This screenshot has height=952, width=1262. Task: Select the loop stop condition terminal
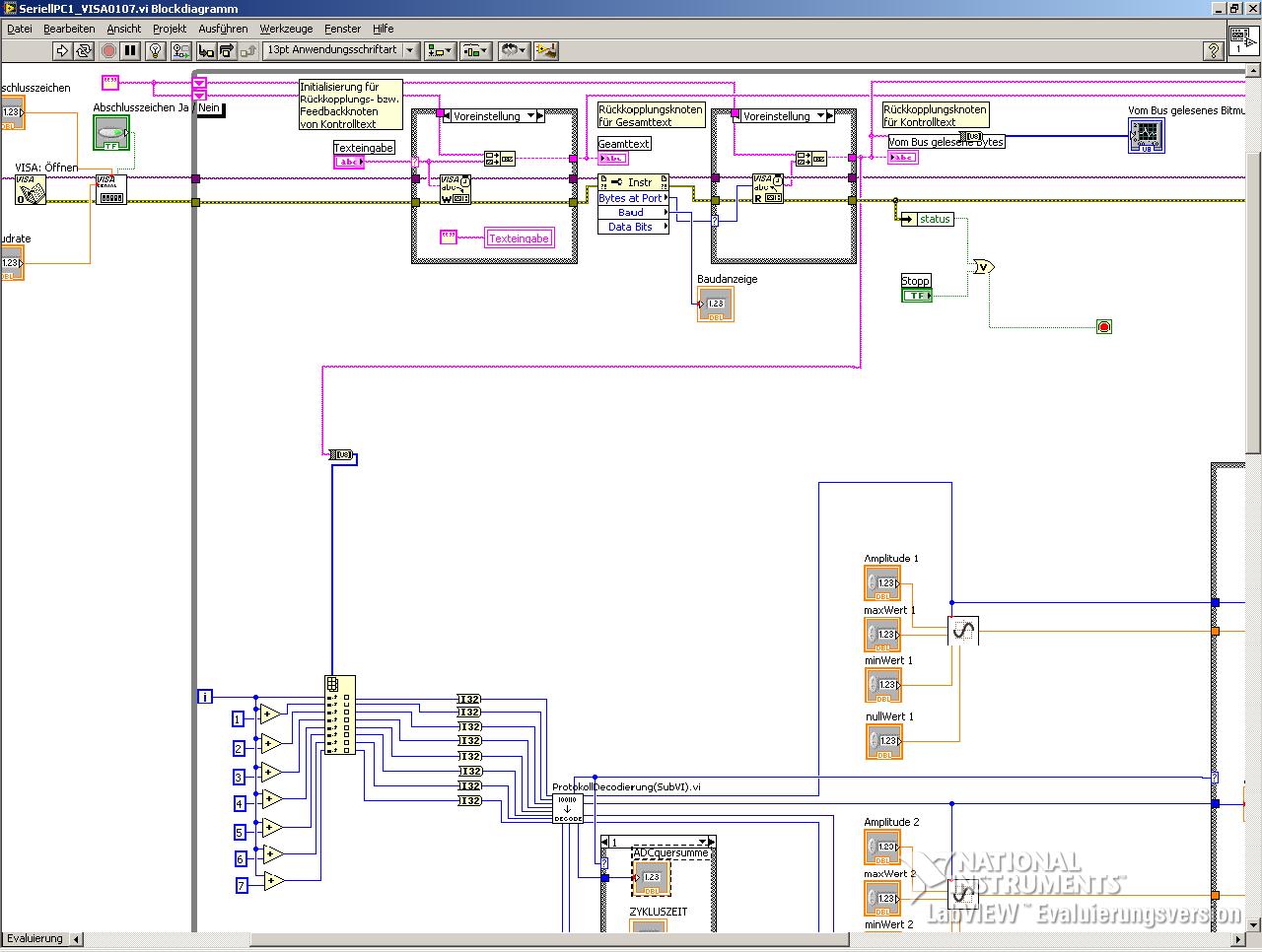[1103, 327]
